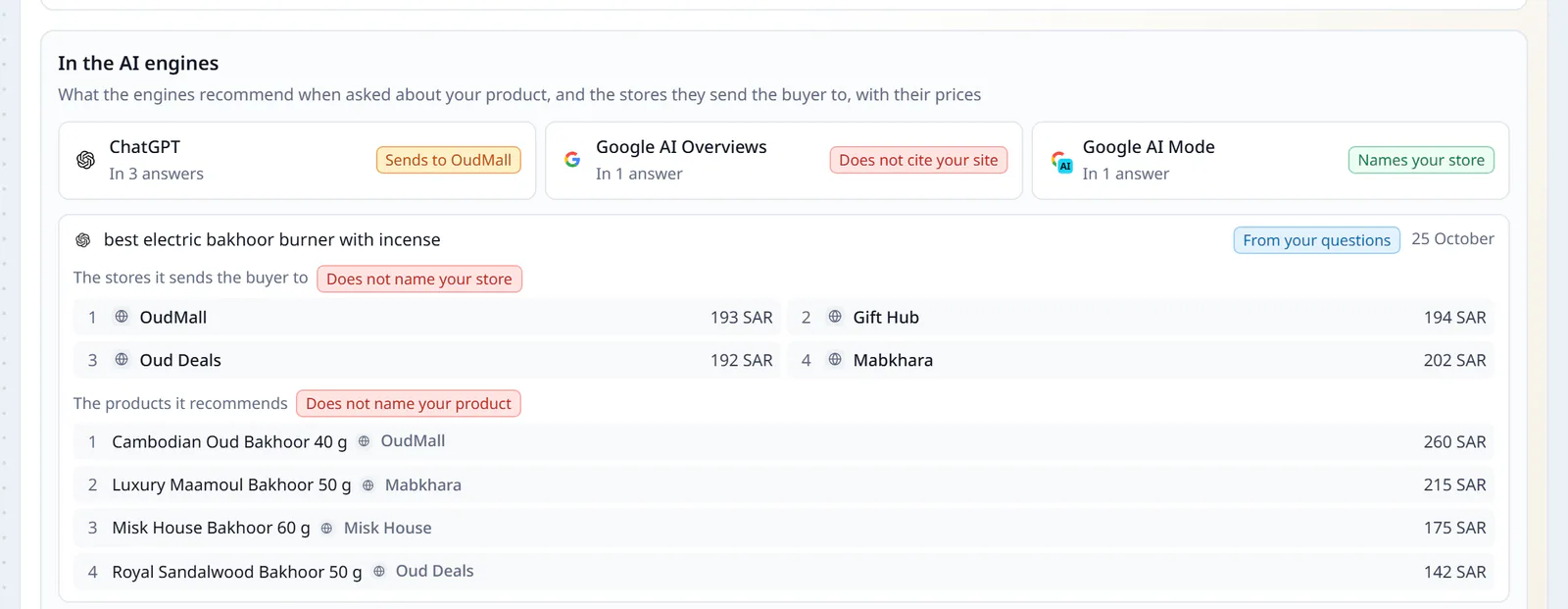This screenshot has width=1568, height=609.
Task: Click the '142 SAR' price
Action: tap(1455, 572)
